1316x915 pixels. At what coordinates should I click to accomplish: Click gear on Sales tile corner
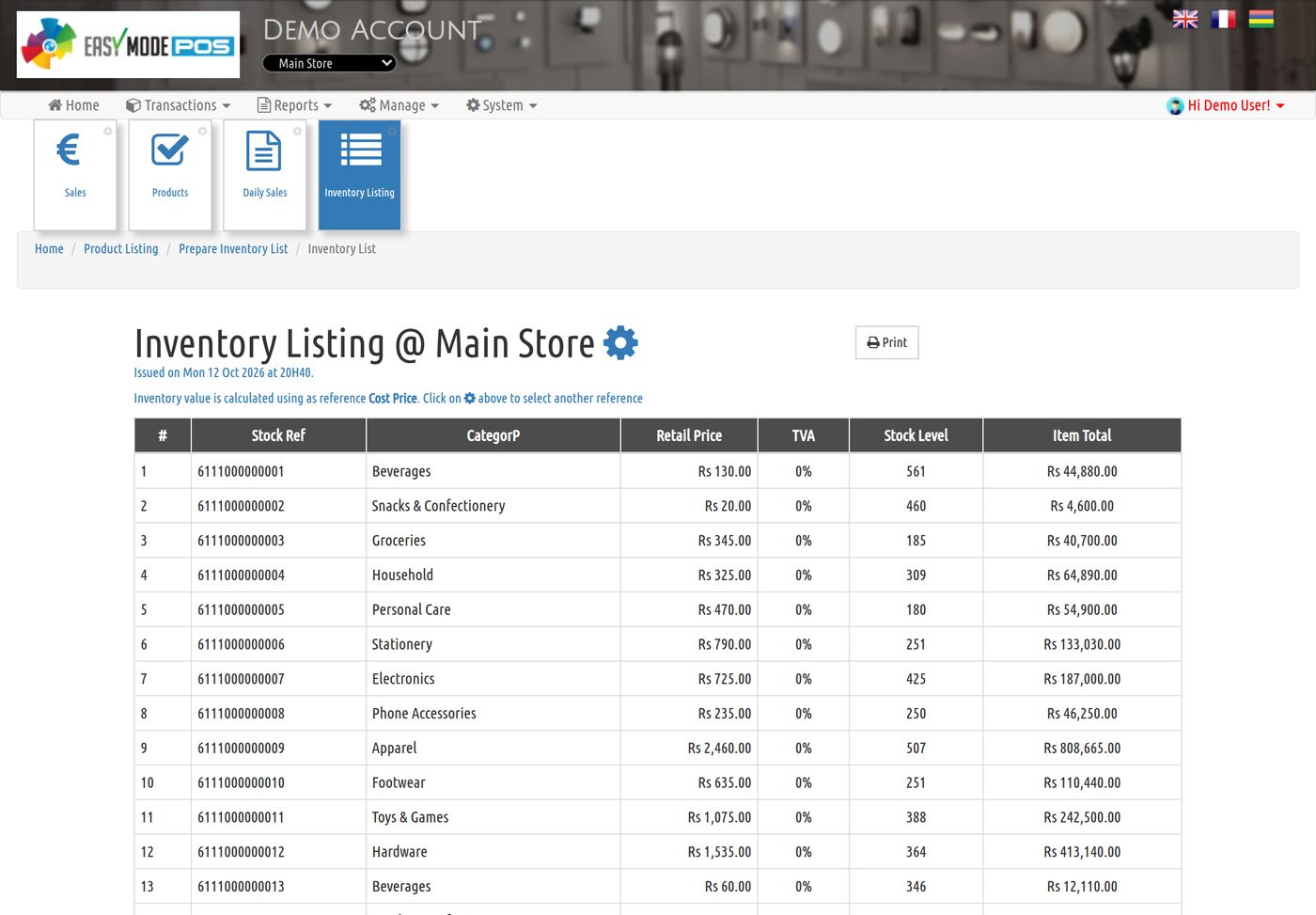pos(108,131)
